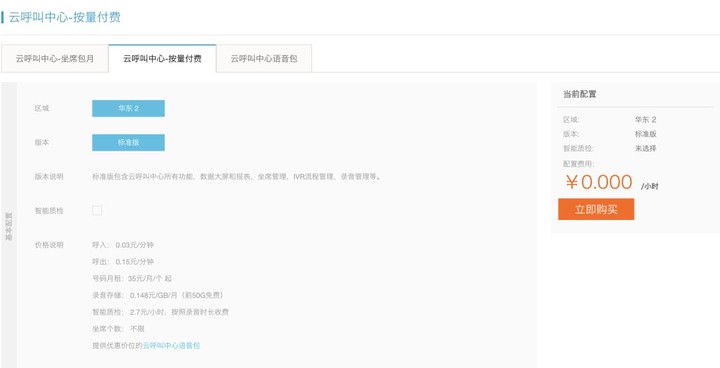
Task: Open the 云呼叫中心语音包 link under pricing
Action: (x=171, y=345)
